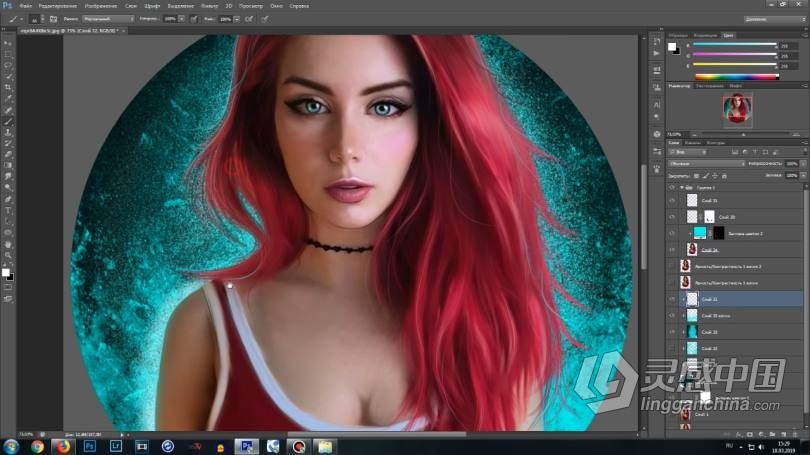Open the Brush panel from options bar
This screenshot has width=810, height=455.
(53, 19)
